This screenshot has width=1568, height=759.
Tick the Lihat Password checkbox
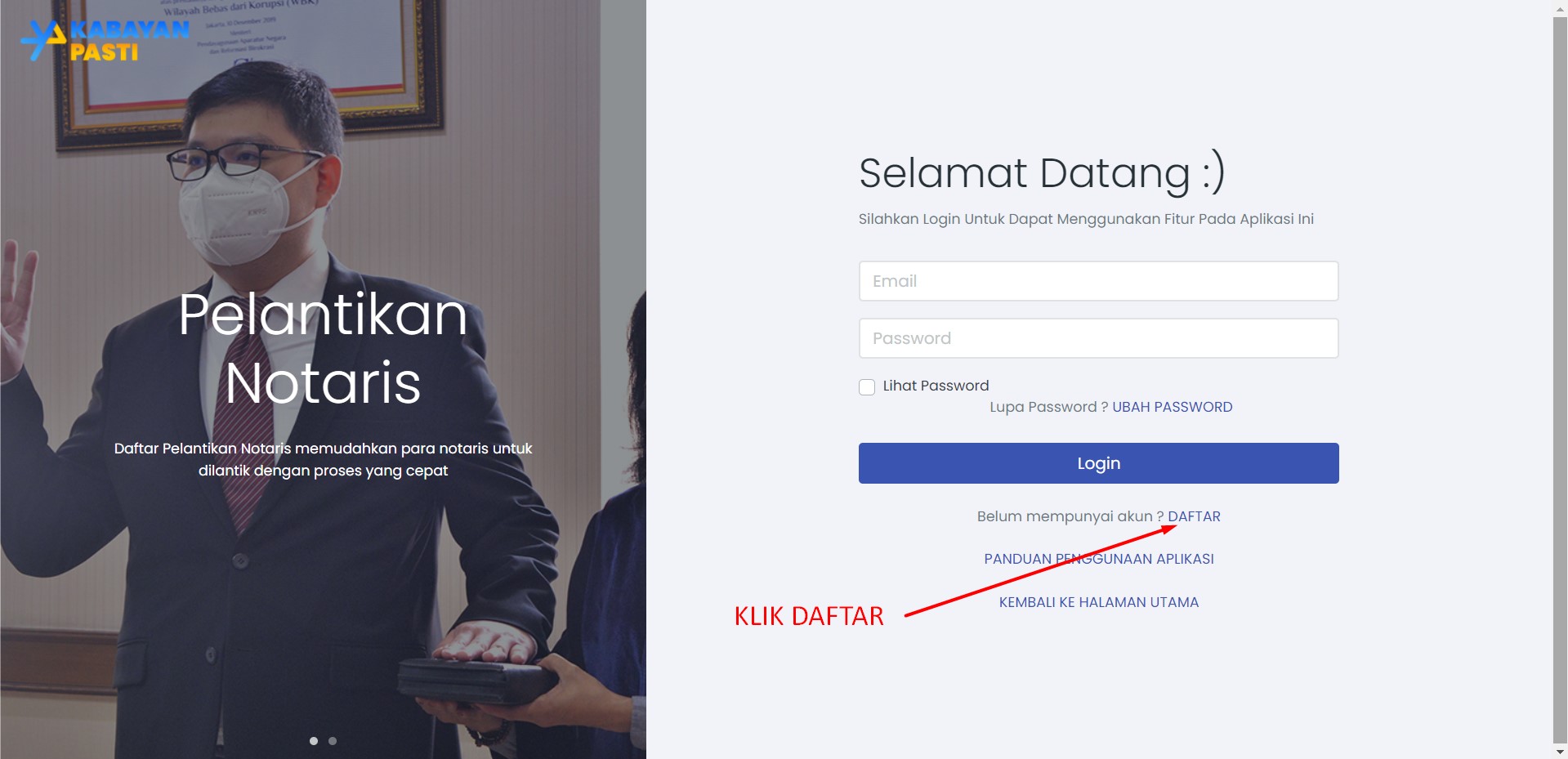coord(867,387)
